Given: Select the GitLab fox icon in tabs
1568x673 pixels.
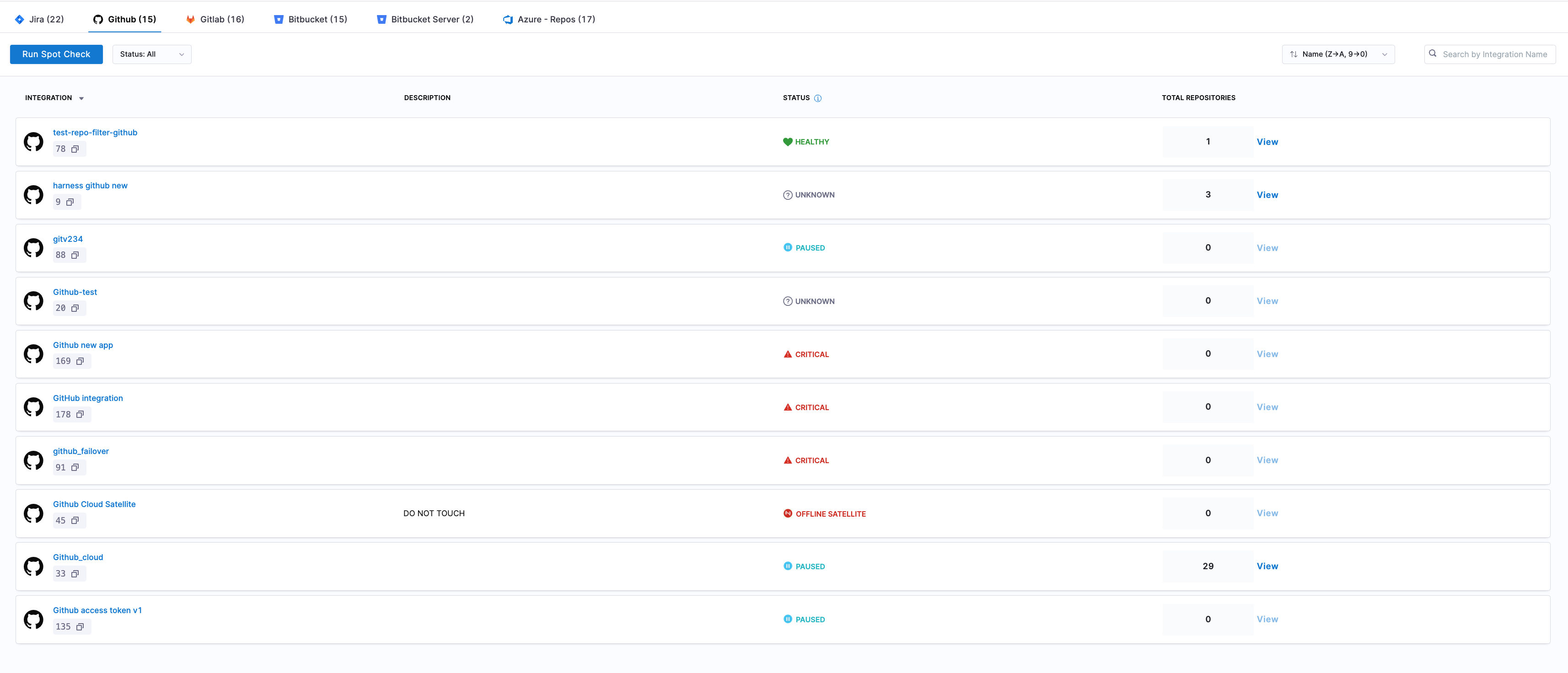Looking at the screenshot, I should coord(190,19).
